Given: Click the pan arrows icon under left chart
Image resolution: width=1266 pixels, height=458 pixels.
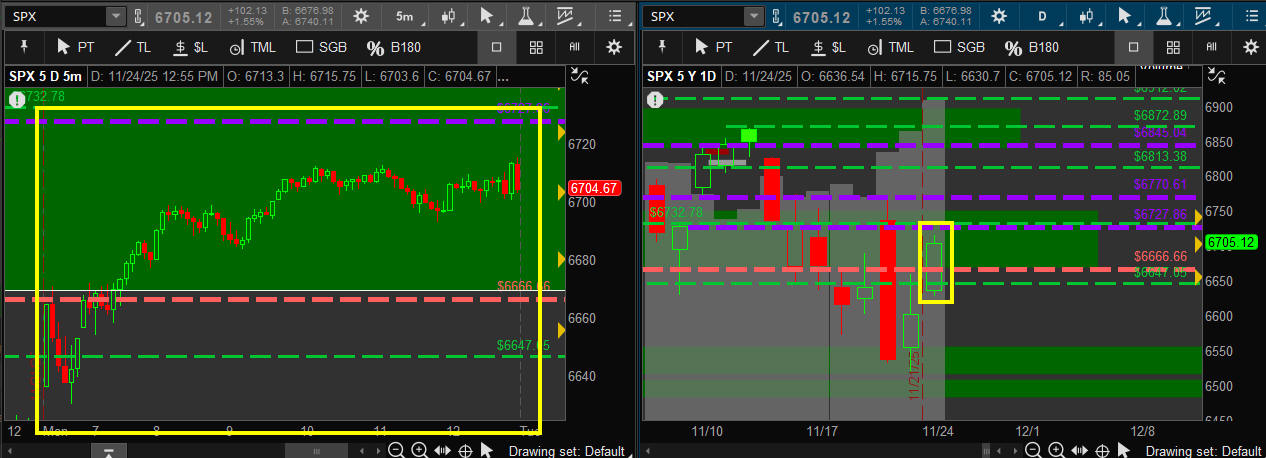Looking at the screenshot, I should (x=442, y=450).
